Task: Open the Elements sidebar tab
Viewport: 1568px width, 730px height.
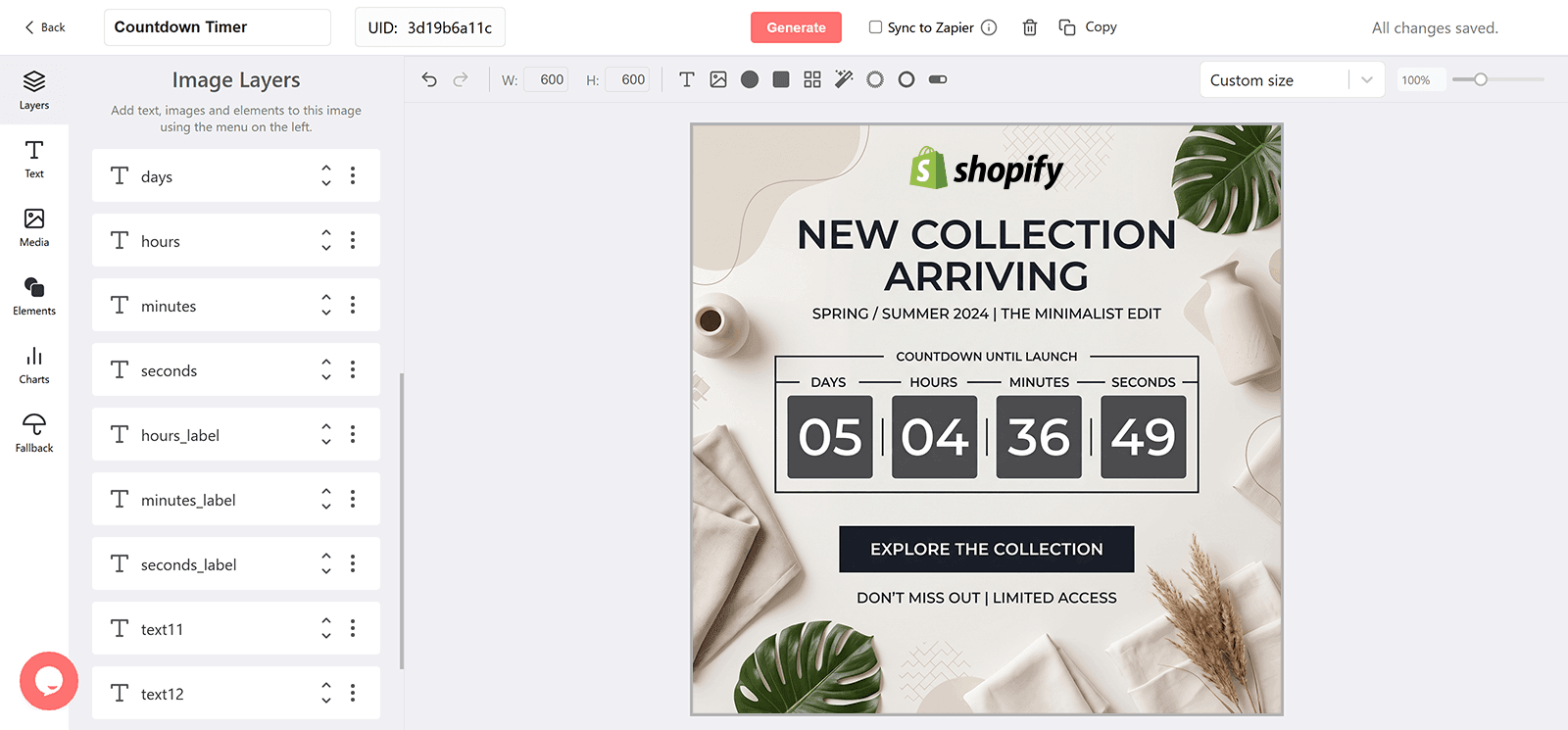Action: click(x=34, y=296)
